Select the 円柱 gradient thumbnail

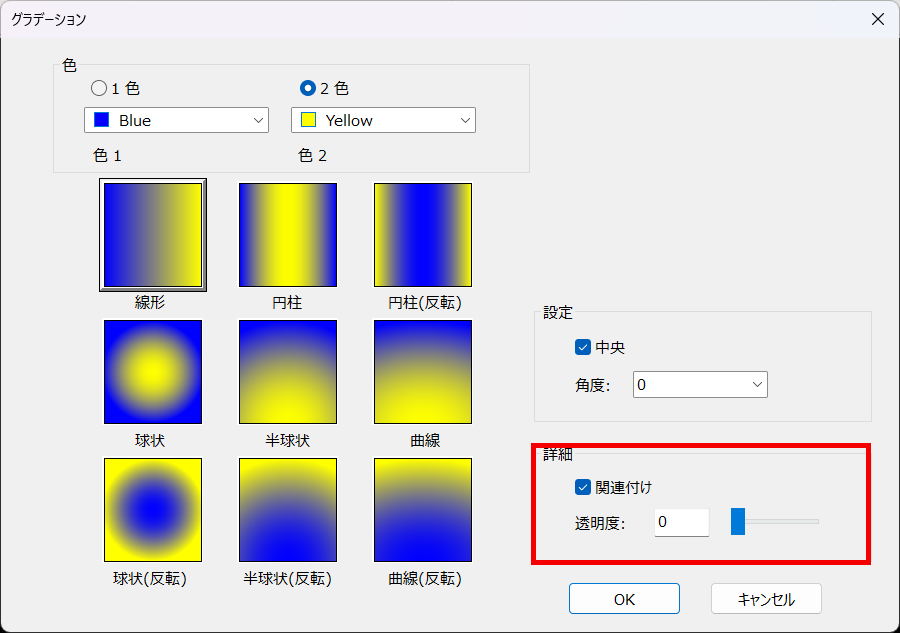pyautogui.click(x=288, y=235)
